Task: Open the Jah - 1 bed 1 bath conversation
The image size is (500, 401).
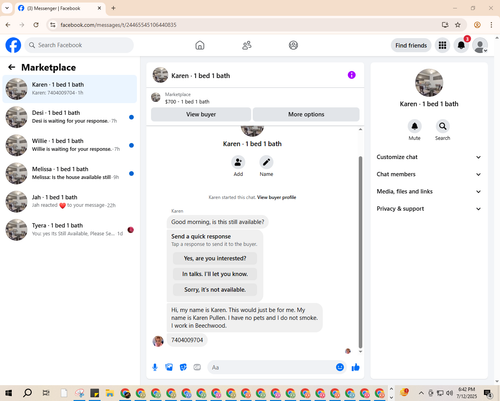Action: pyautogui.click(x=70, y=201)
